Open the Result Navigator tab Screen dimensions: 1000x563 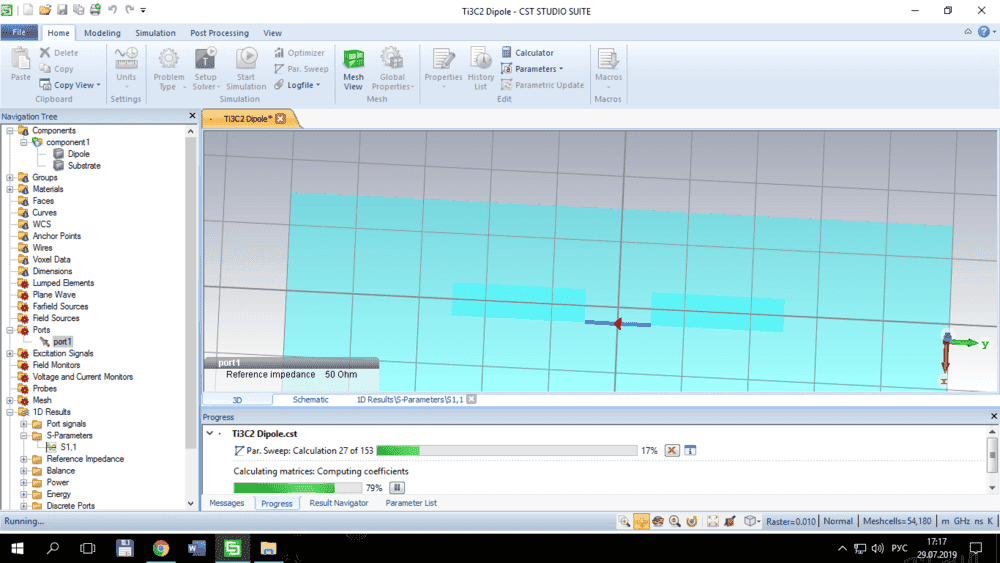[339, 503]
